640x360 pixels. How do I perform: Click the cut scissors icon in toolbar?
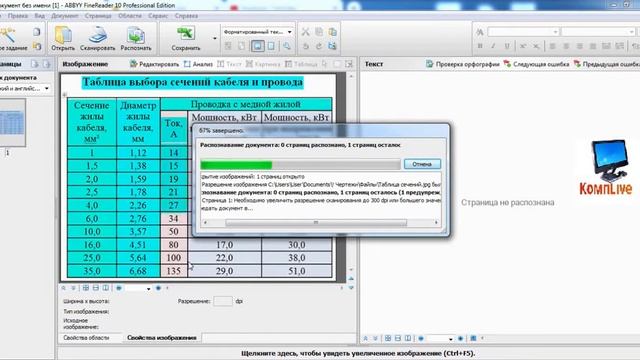pyautogui.click(x=305, y=32)
